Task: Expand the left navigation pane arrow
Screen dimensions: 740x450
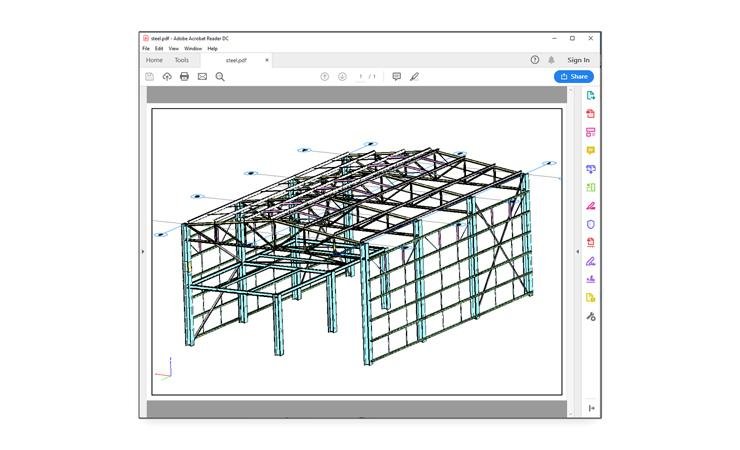Action: tap(143, 251)
